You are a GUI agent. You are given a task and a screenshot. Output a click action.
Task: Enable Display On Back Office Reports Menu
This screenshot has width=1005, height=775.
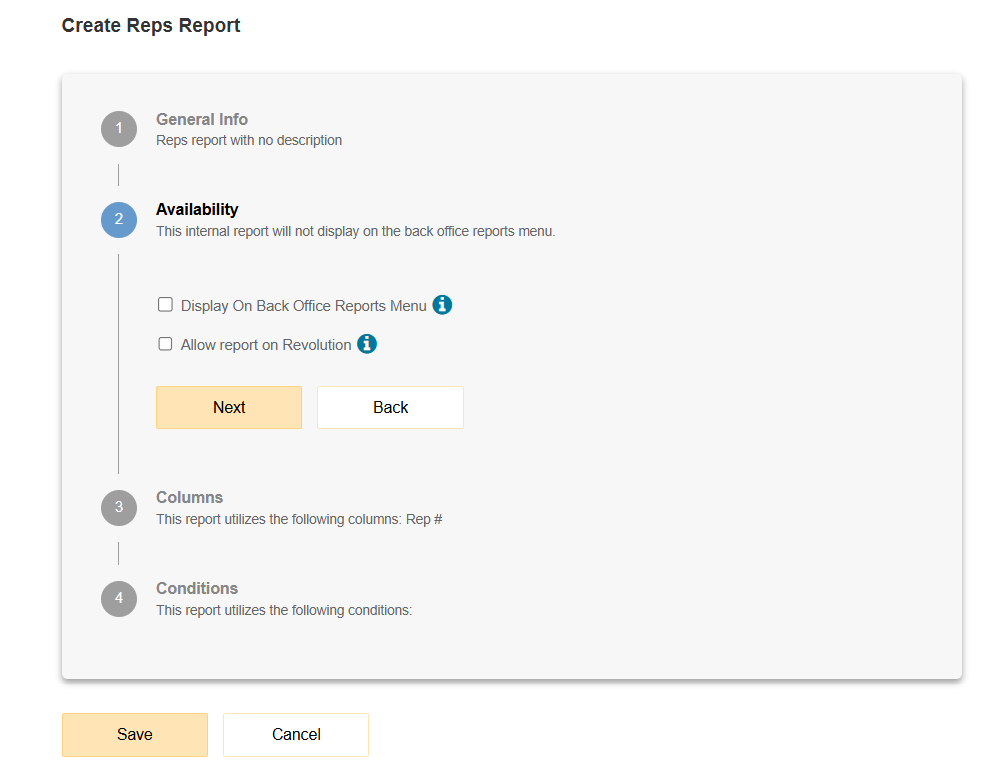165,304
